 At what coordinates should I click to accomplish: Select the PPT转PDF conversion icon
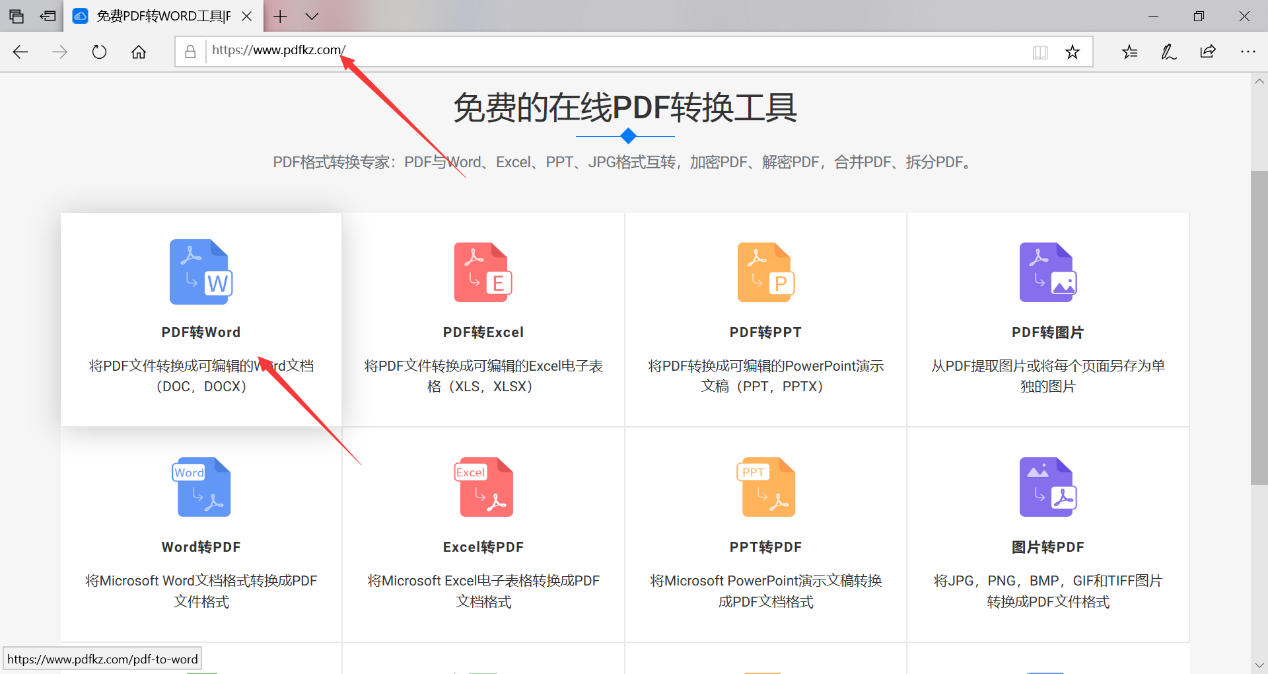point(765,487)
